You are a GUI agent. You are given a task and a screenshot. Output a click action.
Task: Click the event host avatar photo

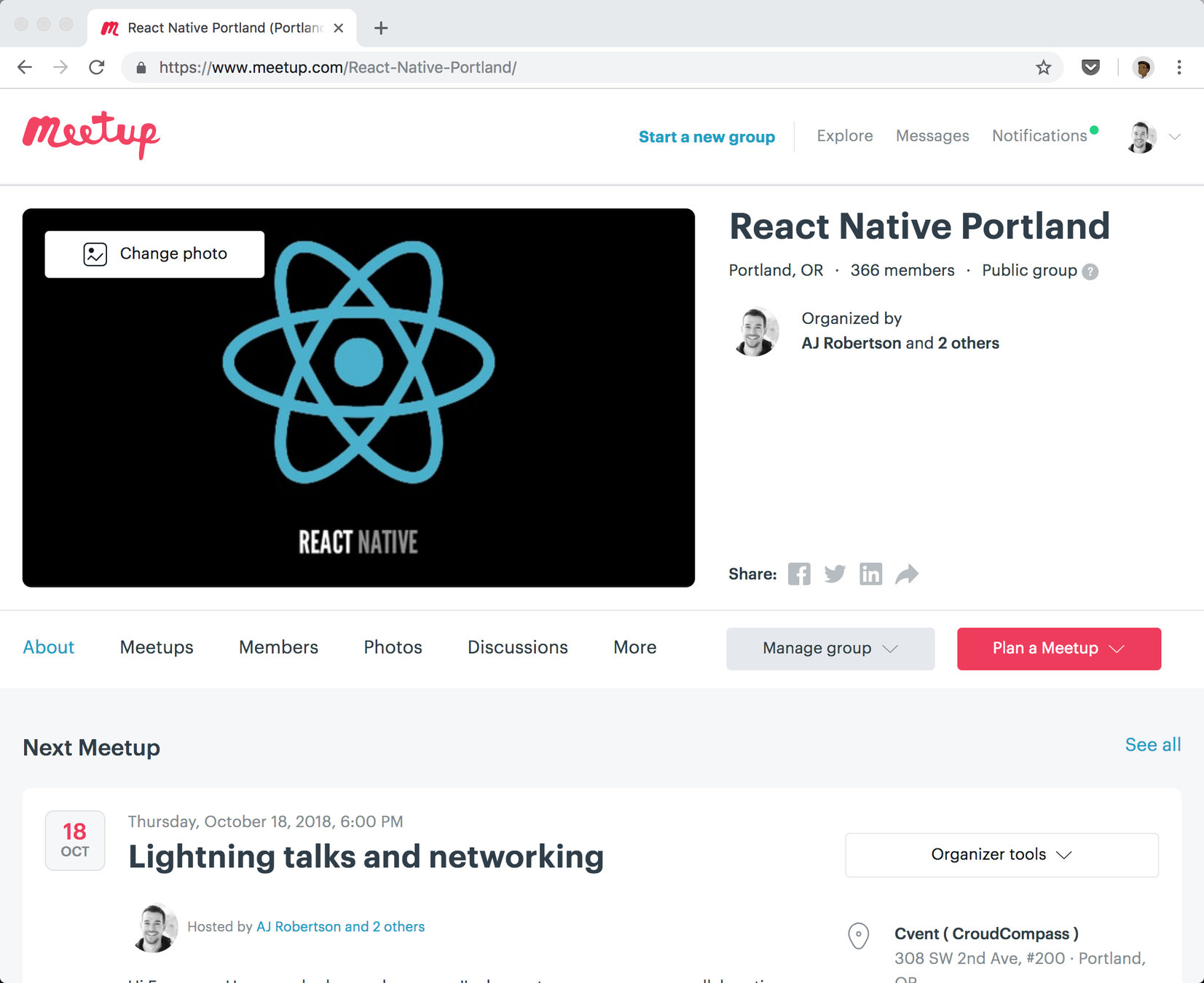[154, 928]
